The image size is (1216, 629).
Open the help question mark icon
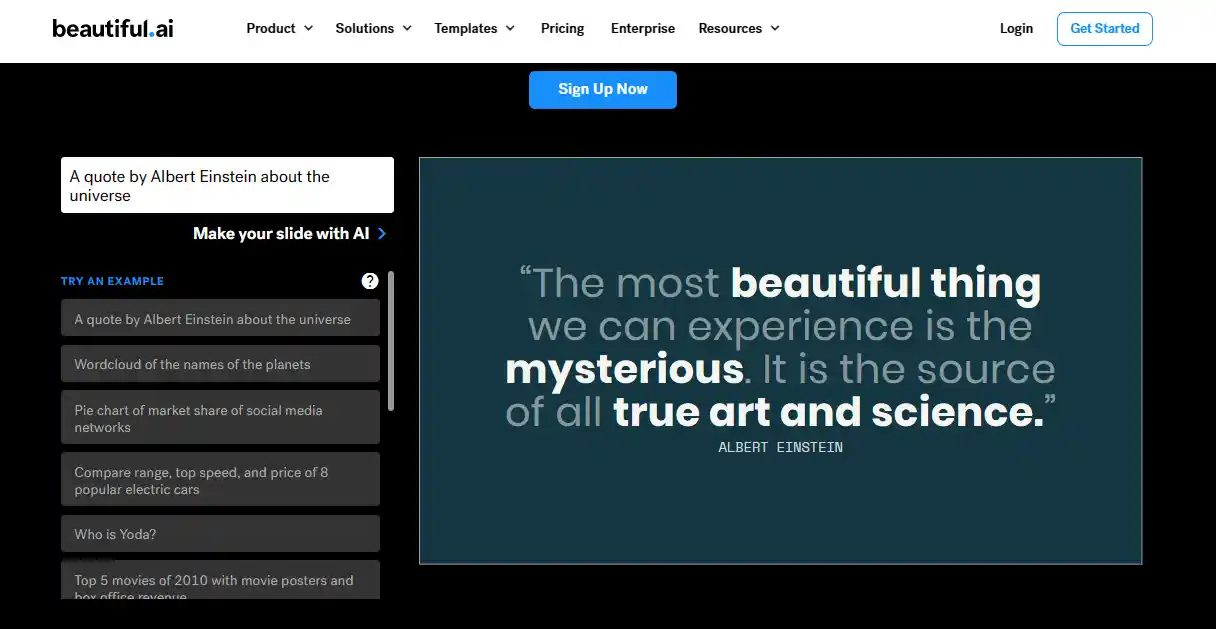pyautogui.click(x=370, y=281)
